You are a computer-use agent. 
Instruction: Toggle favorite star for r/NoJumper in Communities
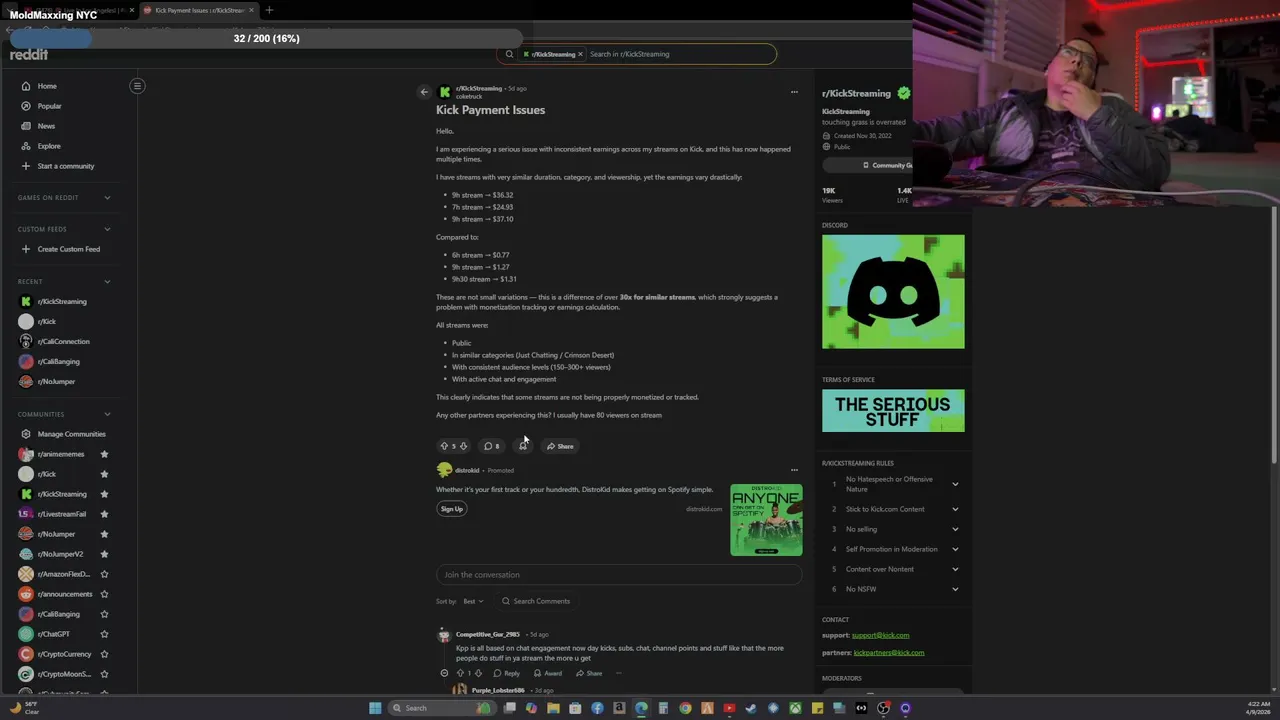point(104,534)
